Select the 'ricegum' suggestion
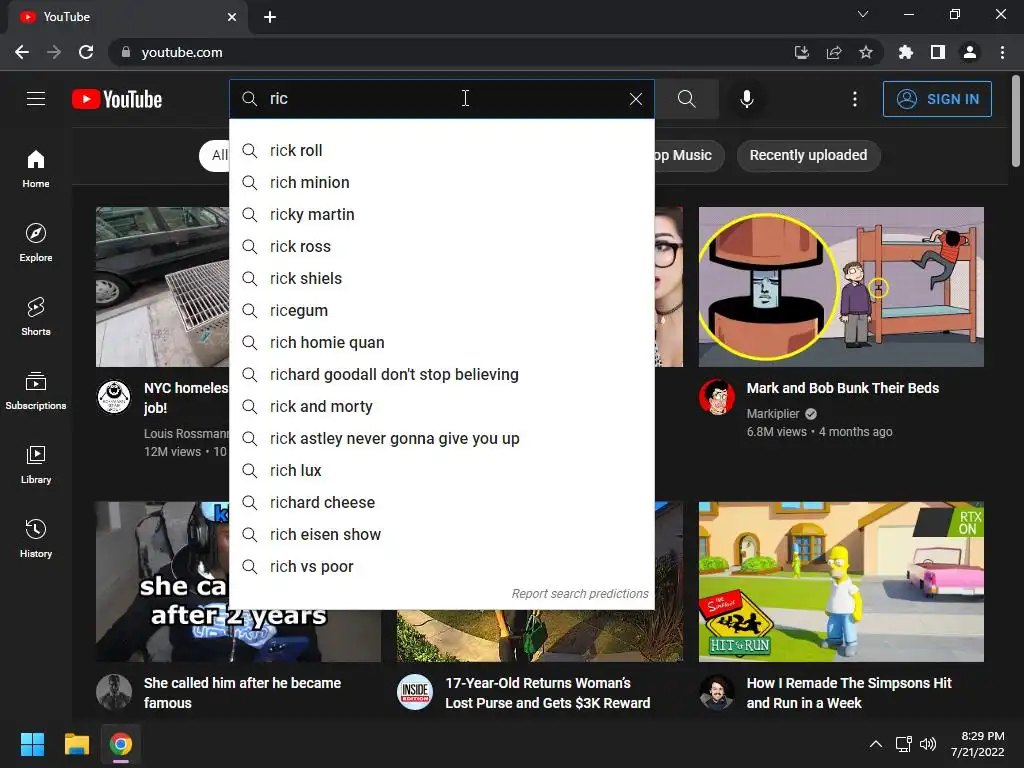The width and height of the screenshot is (1024, 768). [442, 311]
